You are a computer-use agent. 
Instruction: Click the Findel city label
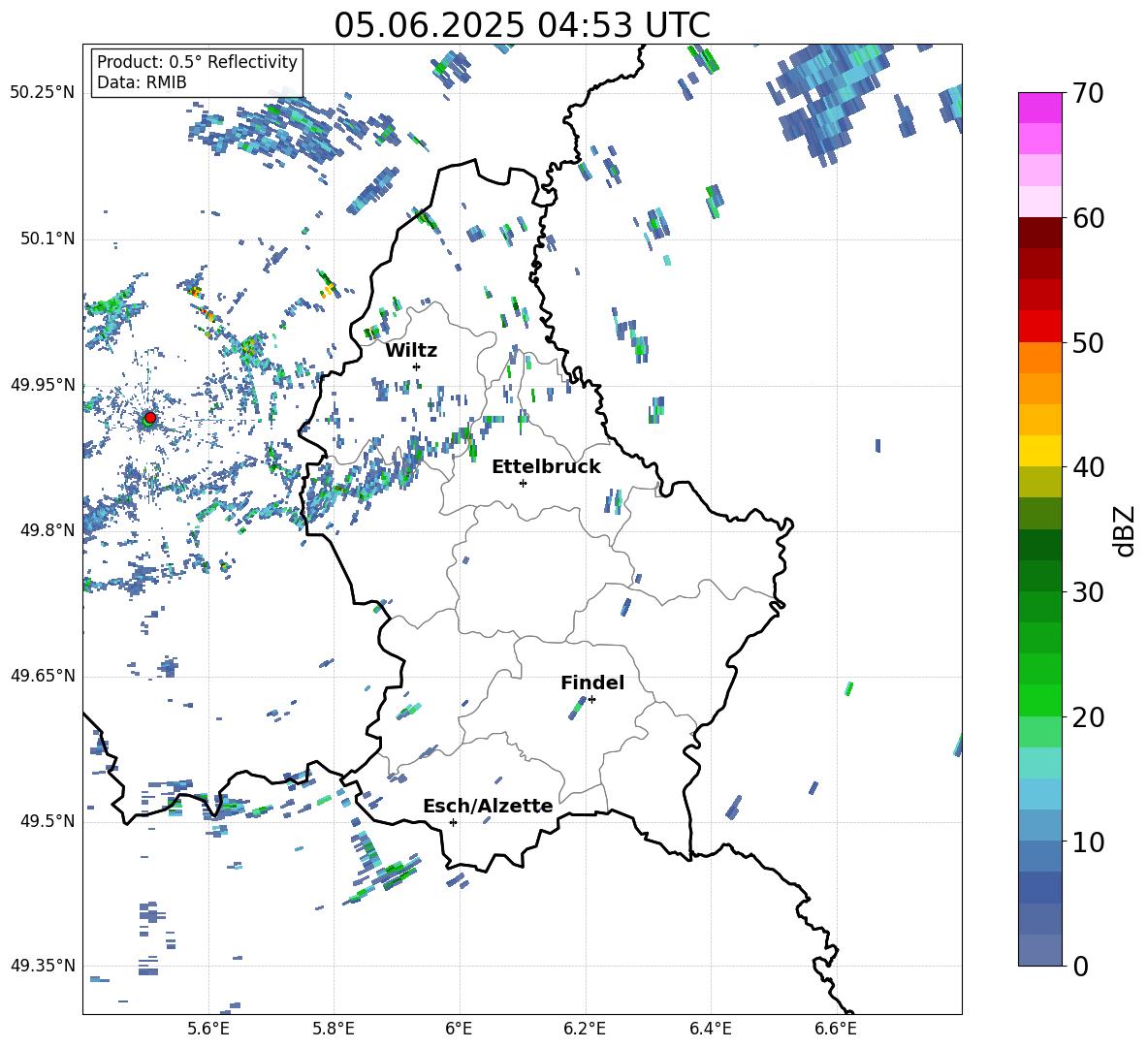592,683
